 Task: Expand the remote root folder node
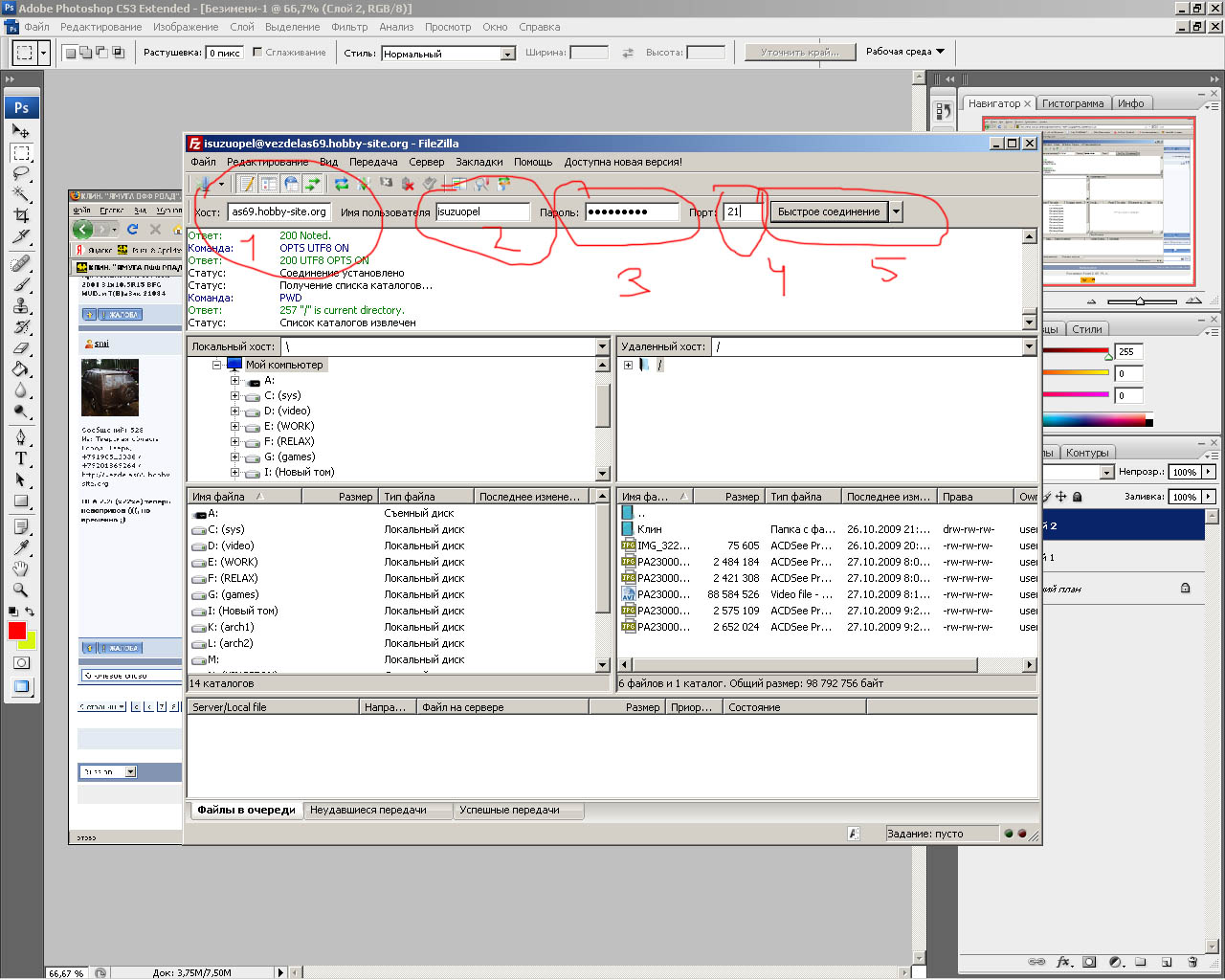click(628, 365)
